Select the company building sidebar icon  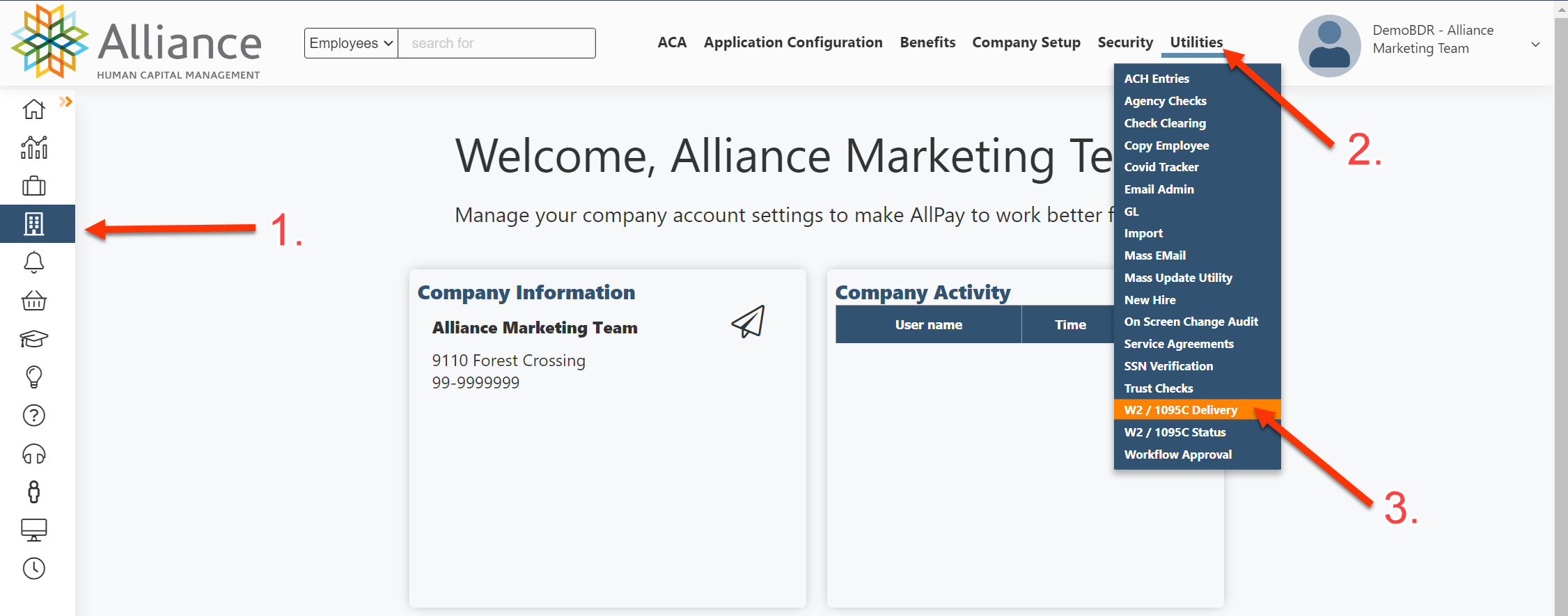(33, 224)
